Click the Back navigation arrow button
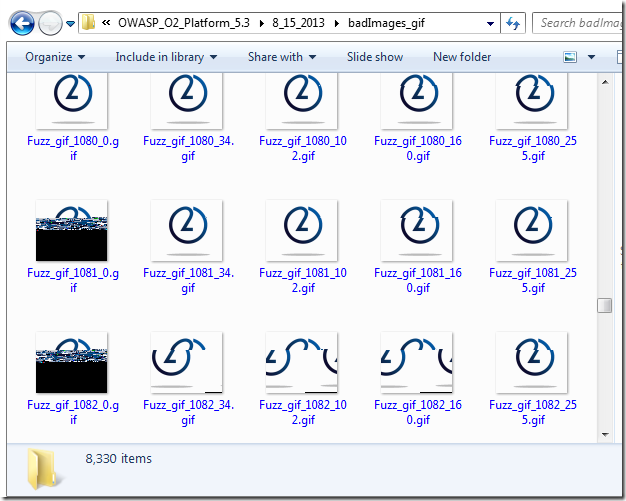The image size is (626, 501). 21,22
